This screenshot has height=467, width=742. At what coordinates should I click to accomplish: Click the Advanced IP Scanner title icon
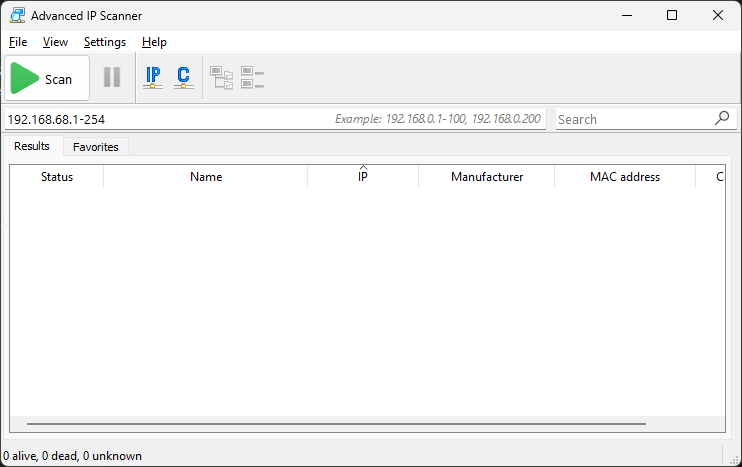pyautogui.click(x=16, y=16)
